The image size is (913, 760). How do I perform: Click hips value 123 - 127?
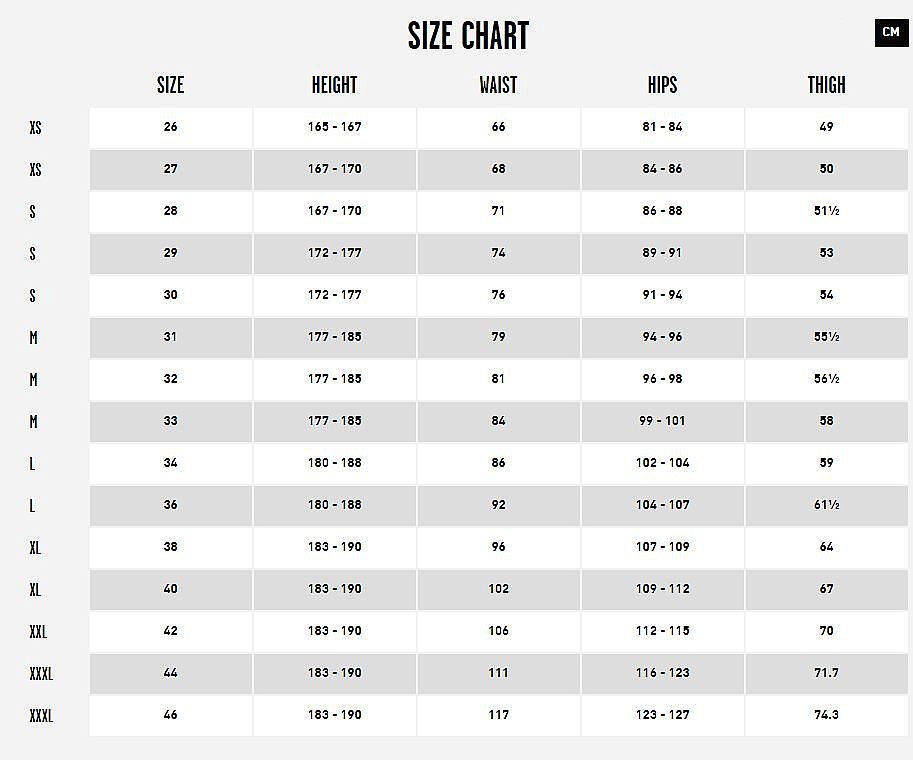click(663, 715)
